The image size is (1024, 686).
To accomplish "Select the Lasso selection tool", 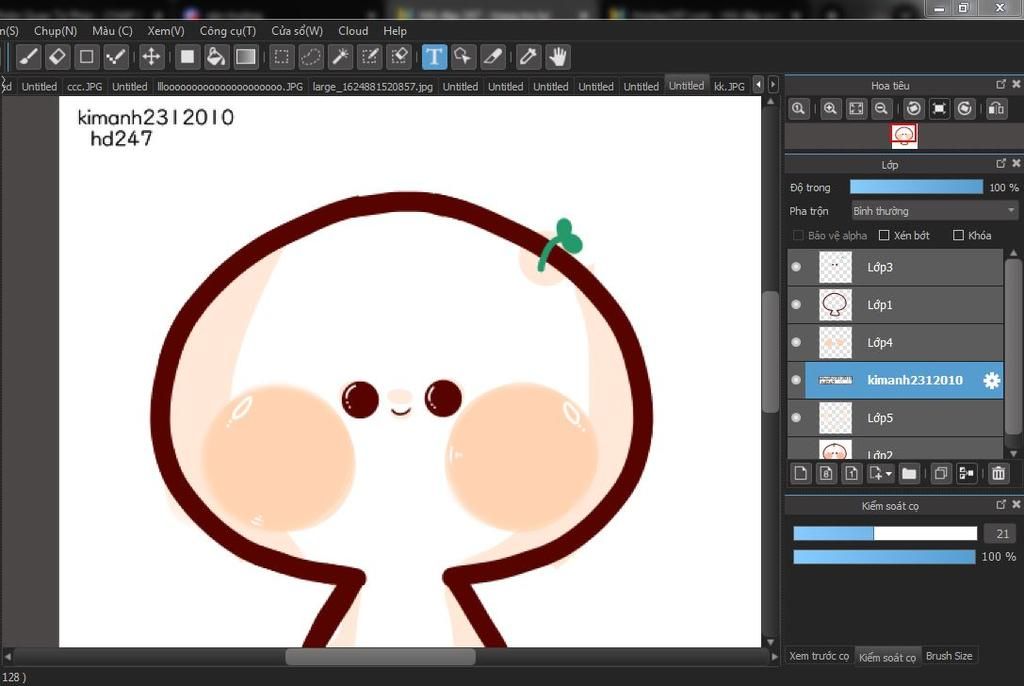I will tap(311, 57).
